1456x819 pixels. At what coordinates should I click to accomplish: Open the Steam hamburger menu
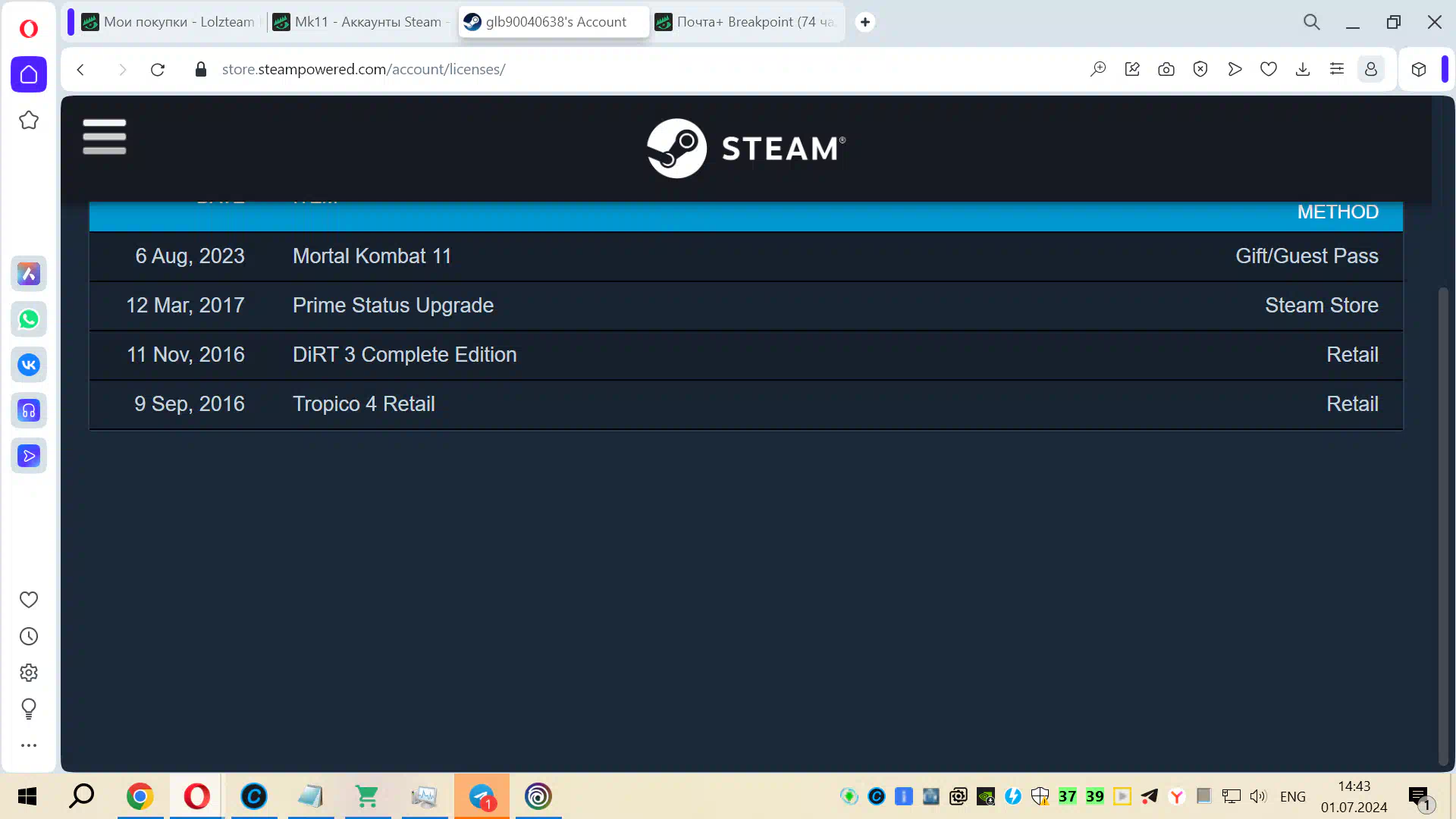105,136
